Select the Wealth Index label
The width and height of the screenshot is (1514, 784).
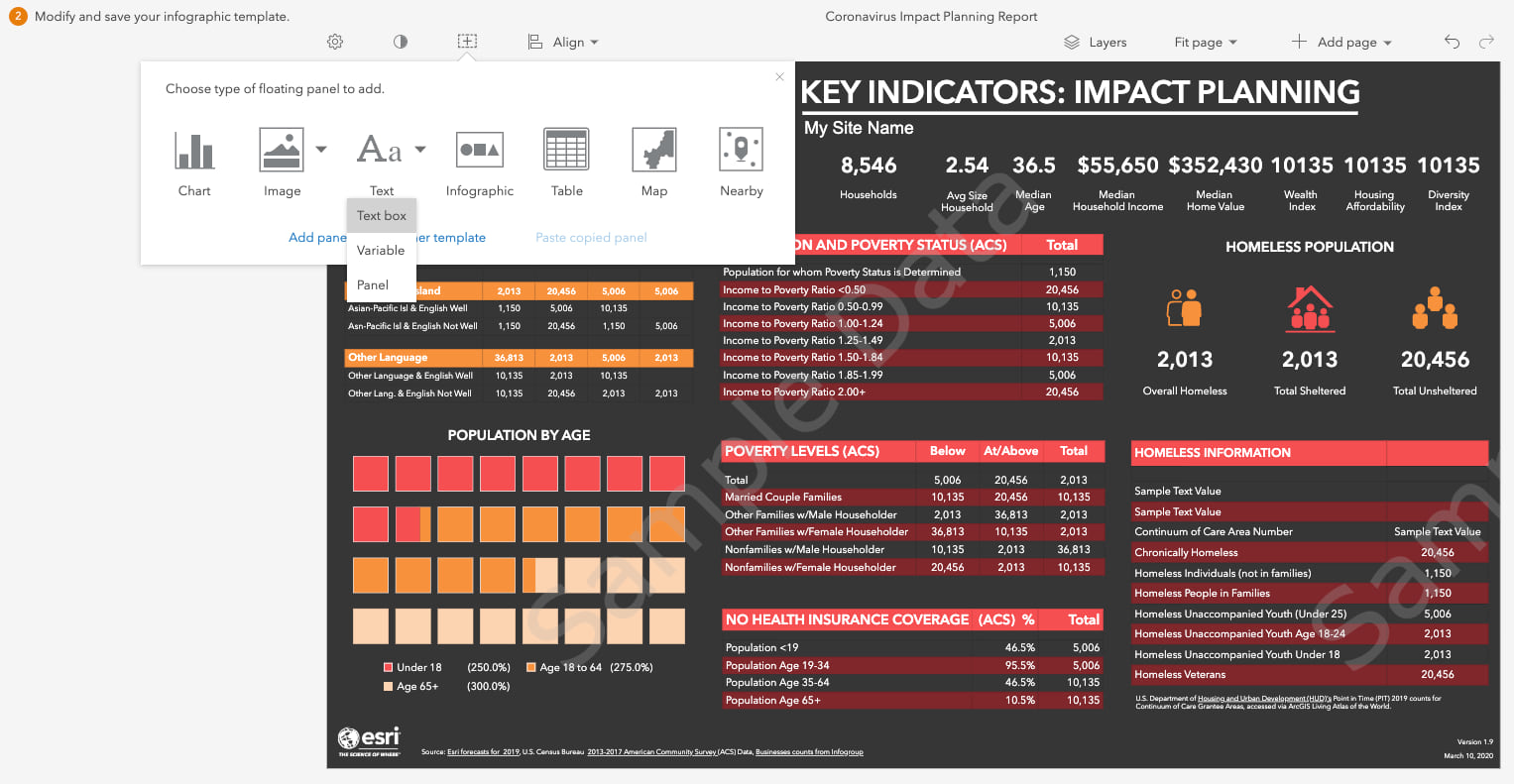(1301, 201)
